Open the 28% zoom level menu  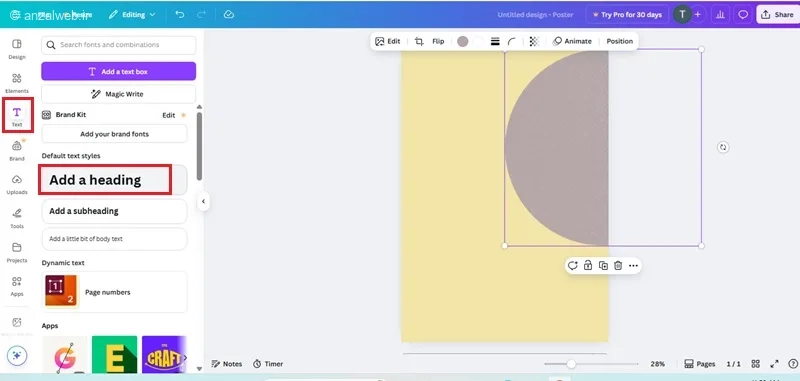tap(658, 364)
